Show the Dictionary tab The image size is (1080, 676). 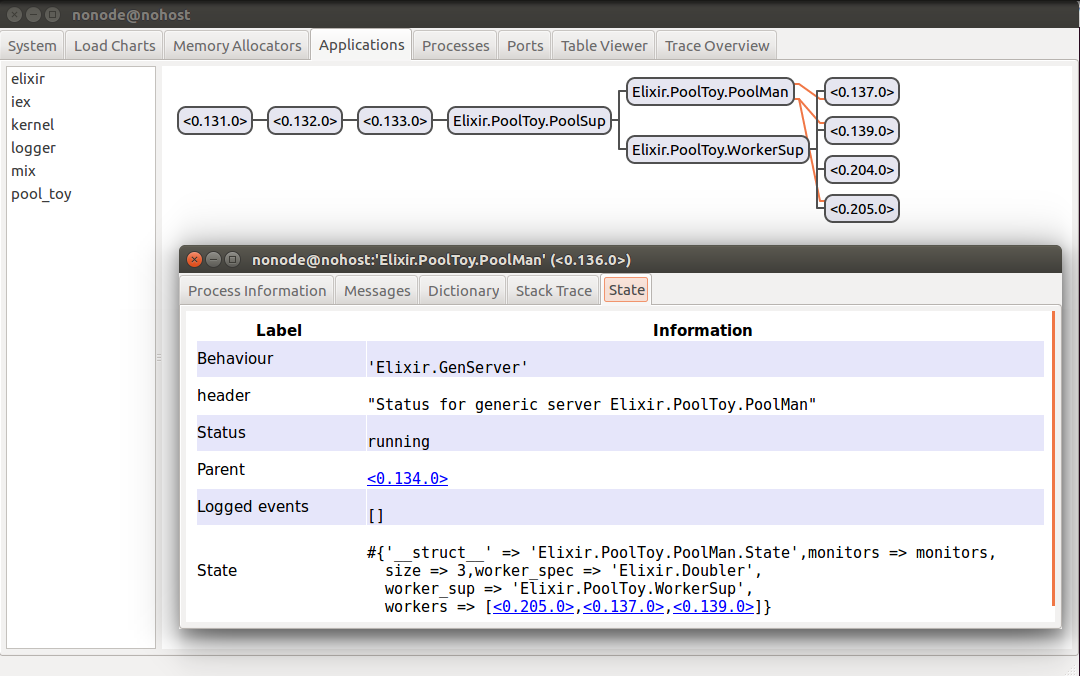463,291
